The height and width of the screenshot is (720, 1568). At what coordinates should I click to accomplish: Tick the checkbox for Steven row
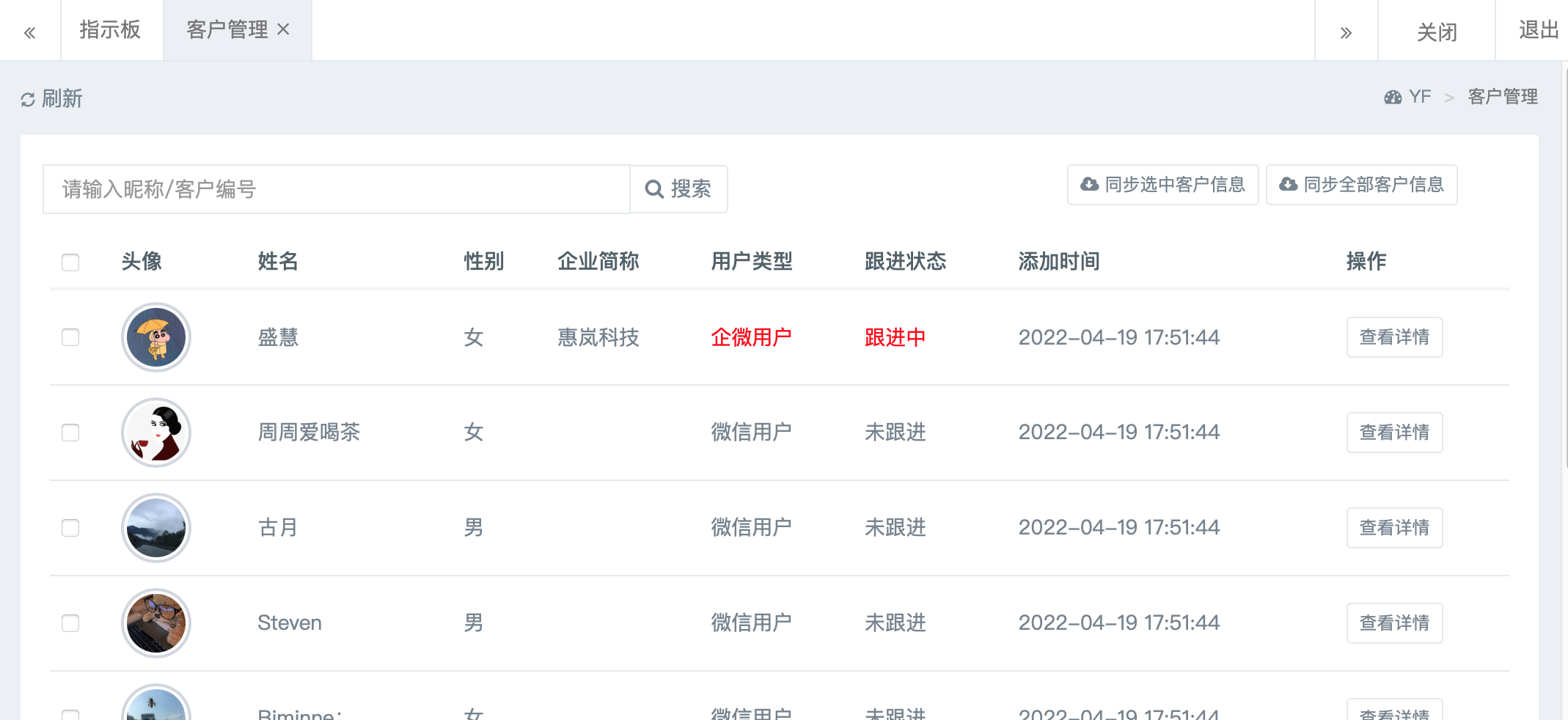pos(70,623)
